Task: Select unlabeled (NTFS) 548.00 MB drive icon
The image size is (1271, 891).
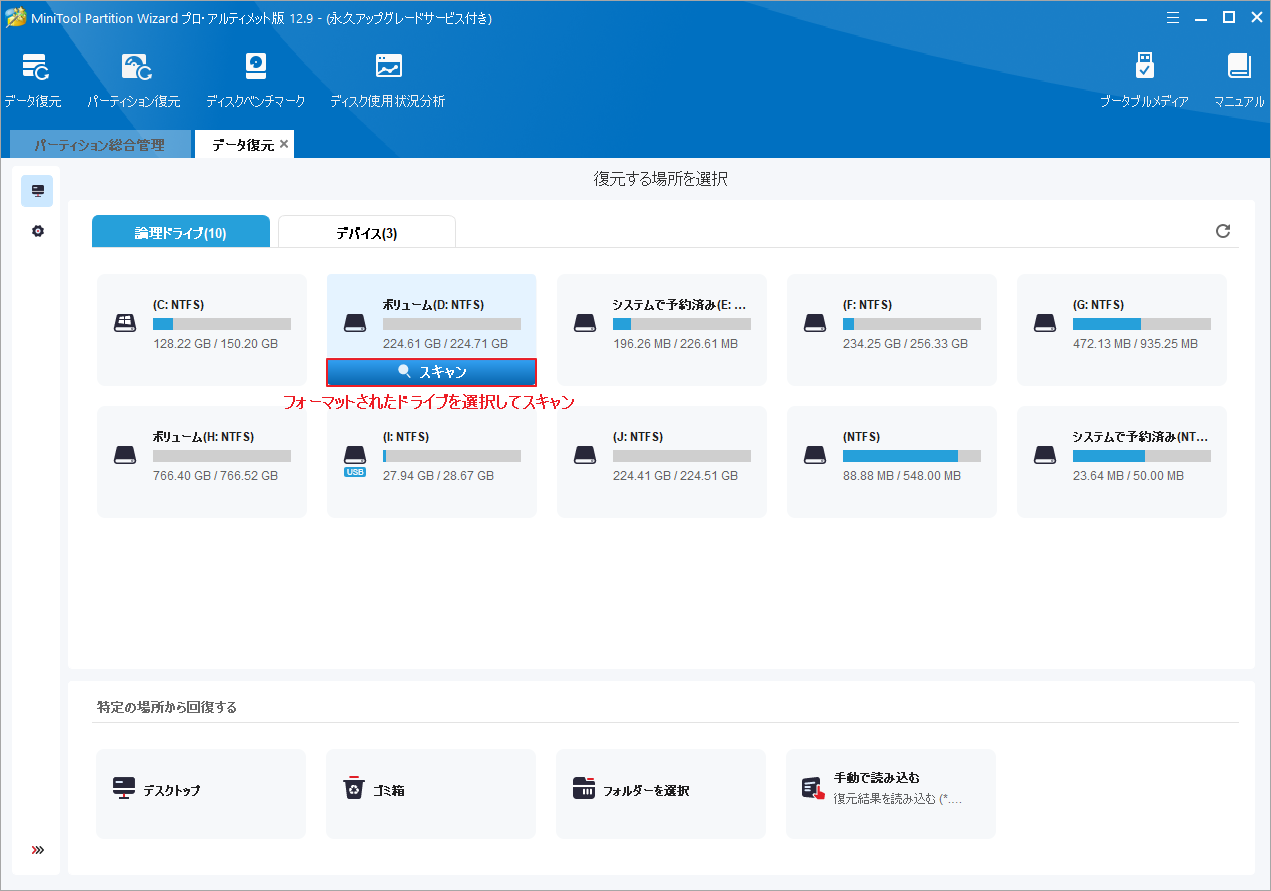Action: (815, 456)
